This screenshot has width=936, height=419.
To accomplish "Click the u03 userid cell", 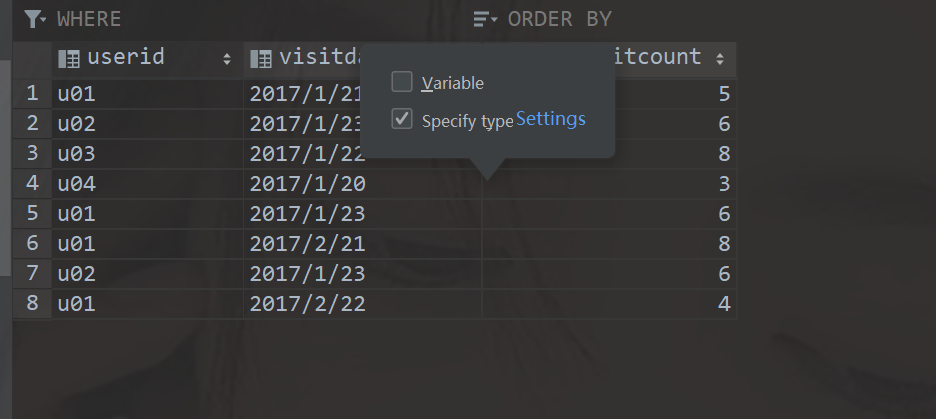I will coord(76,154).
